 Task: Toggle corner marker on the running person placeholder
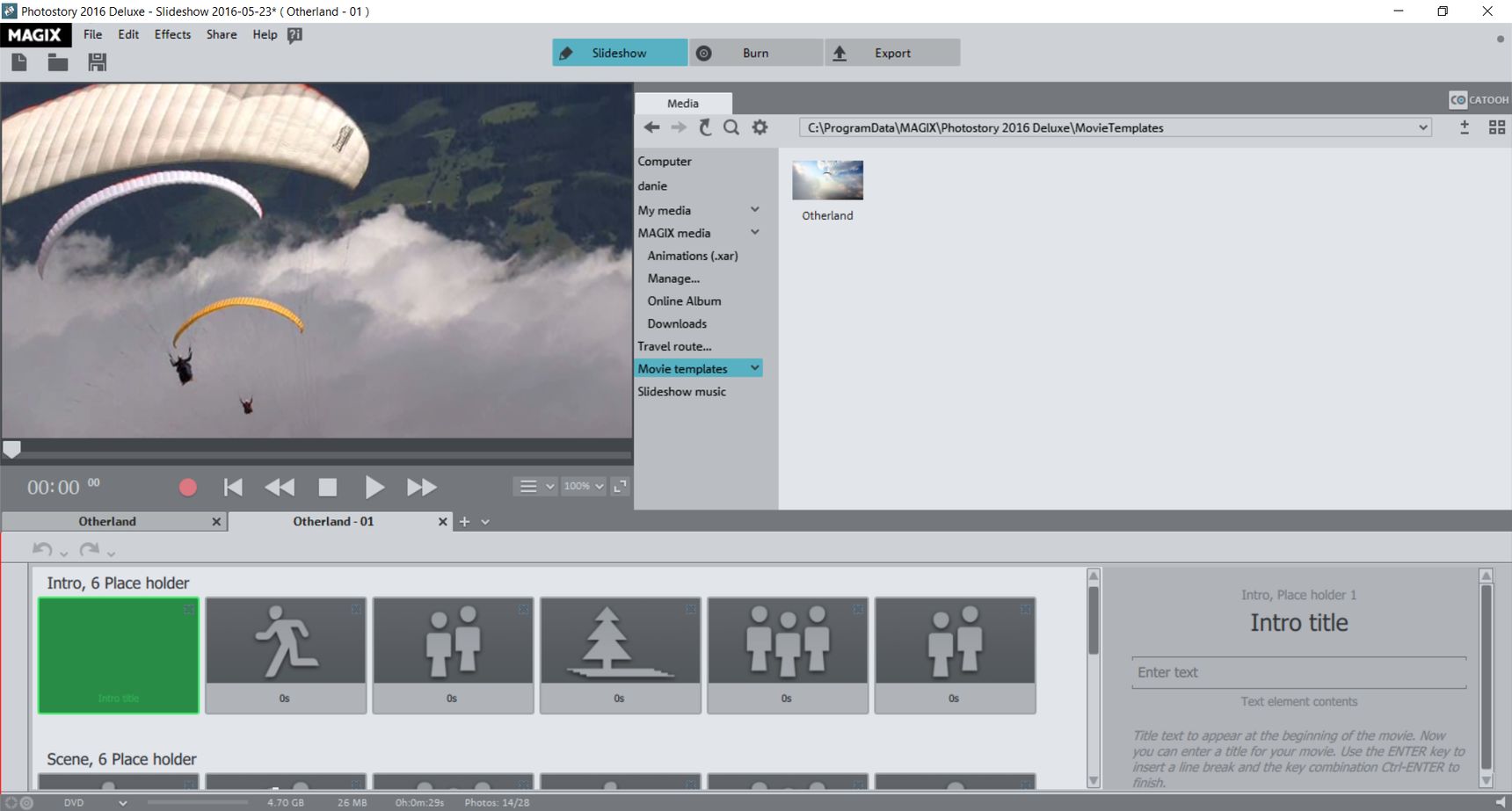[356, 609]
